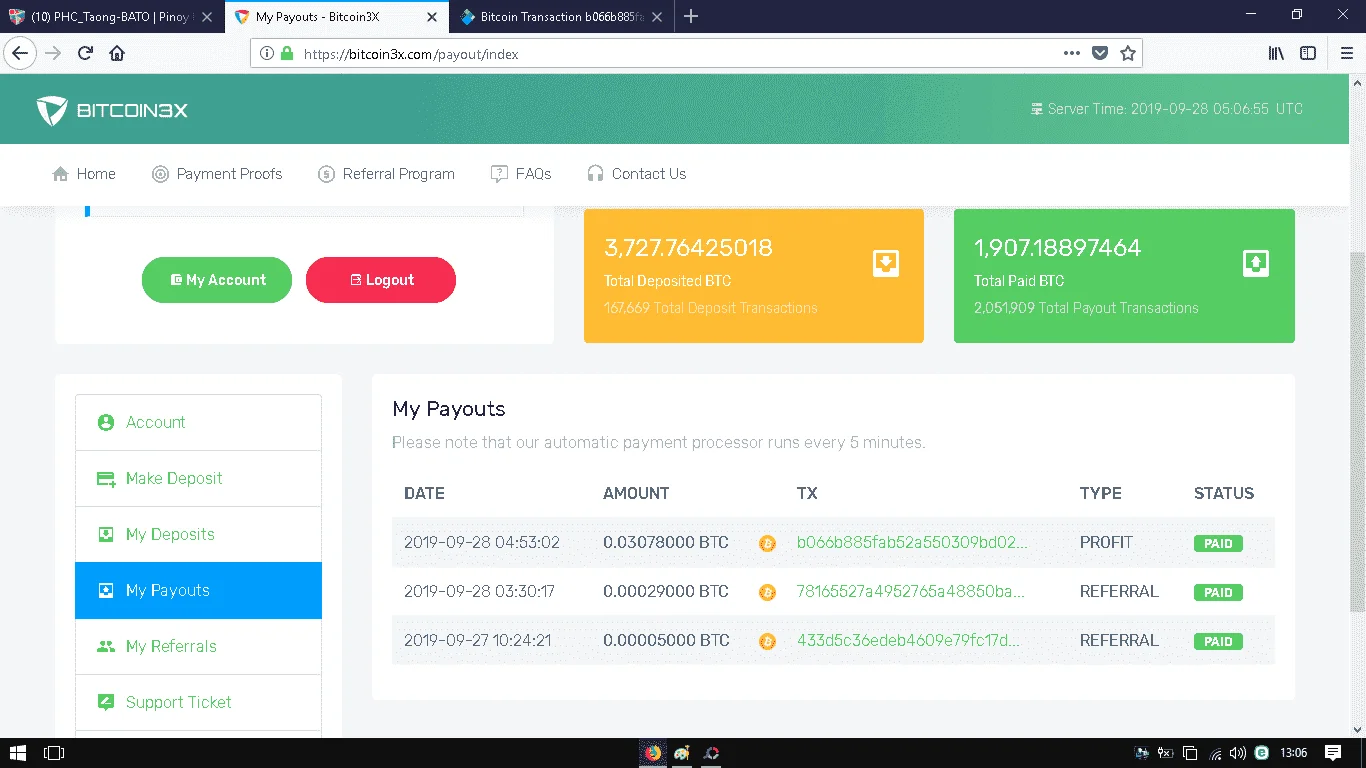
Task: Click the My Account button
Action: click(217, 280)
